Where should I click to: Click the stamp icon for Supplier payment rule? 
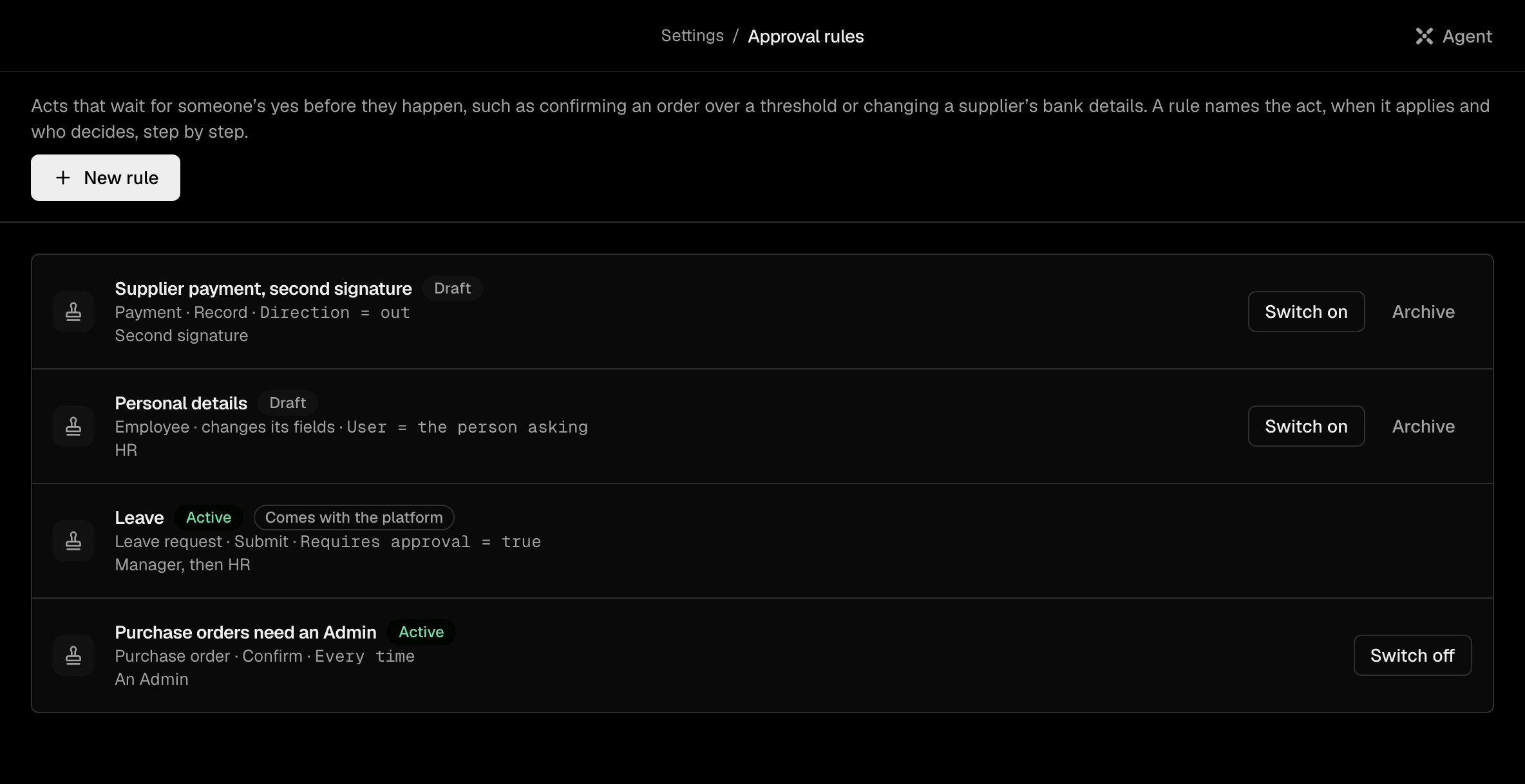73,312
